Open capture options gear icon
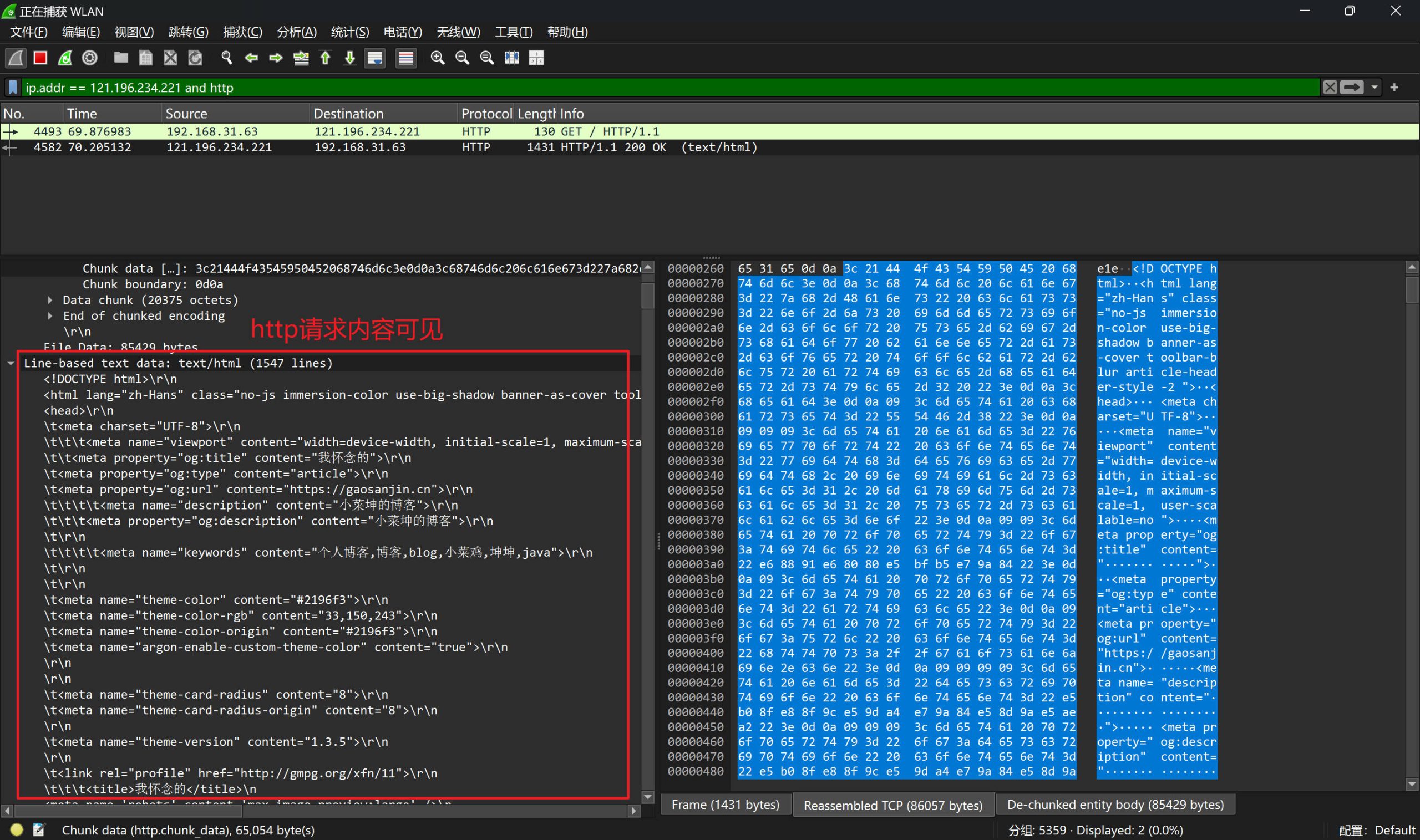Image resolution: width=1420 pixels, height=840 pixels. pyautogui.click(x=89, y=58)
